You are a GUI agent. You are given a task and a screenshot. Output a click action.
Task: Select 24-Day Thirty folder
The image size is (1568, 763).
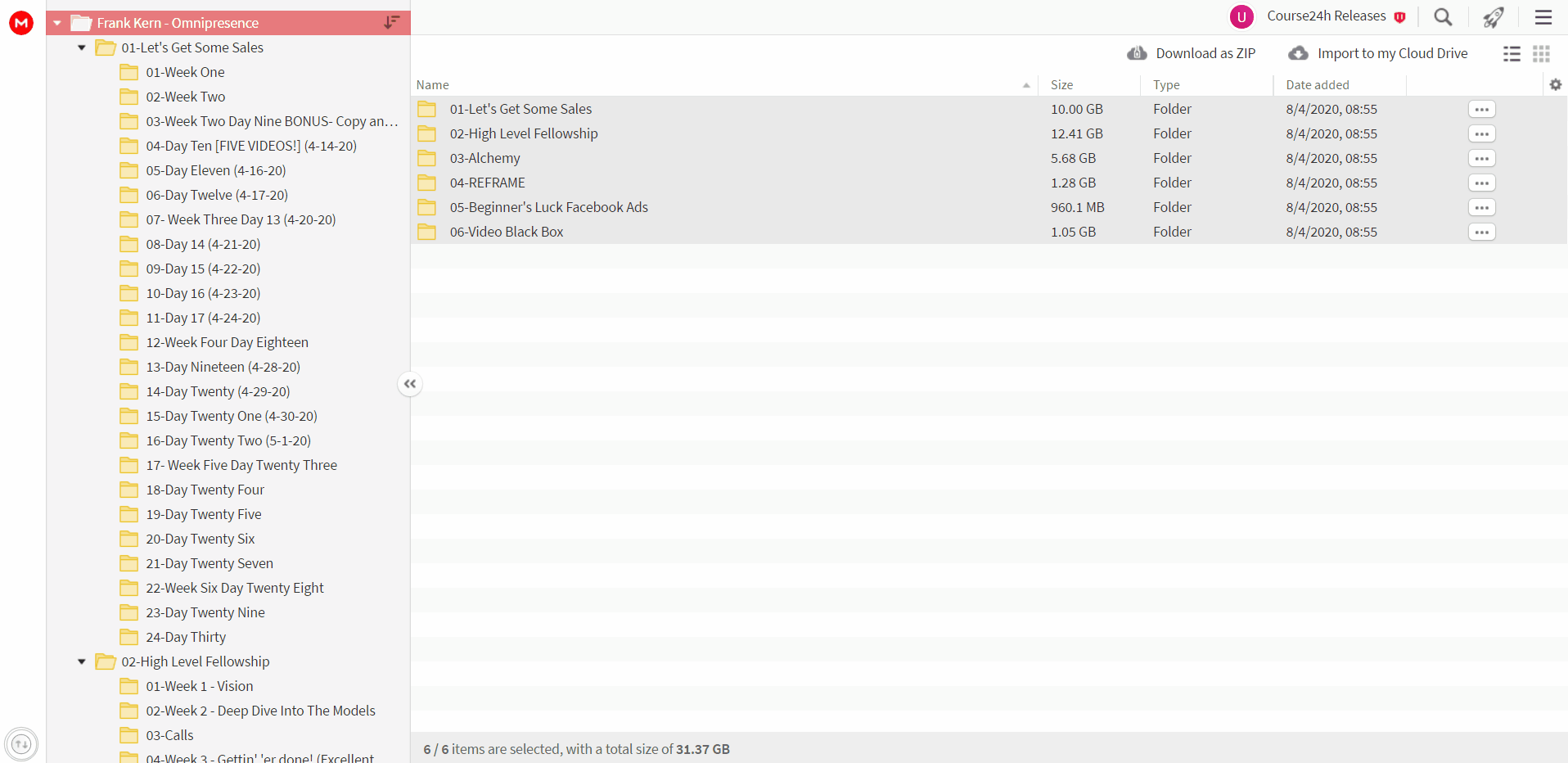click(186, 637)
